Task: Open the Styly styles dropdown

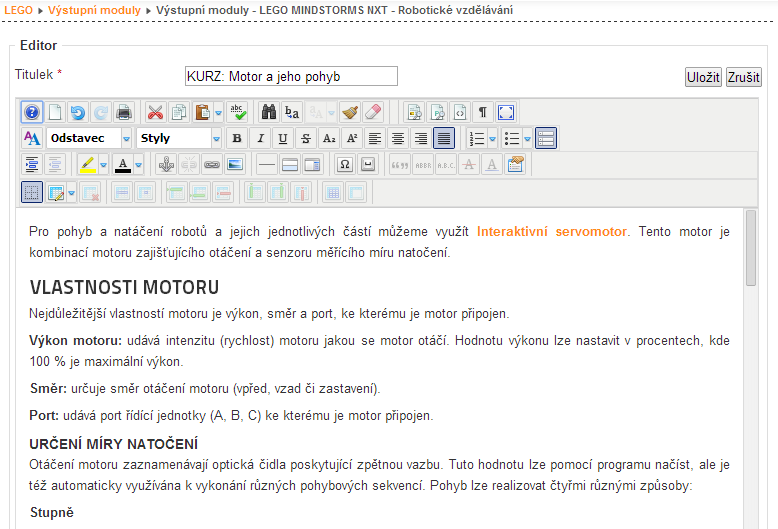Action: pyautogui.click(x=179, y=138)
